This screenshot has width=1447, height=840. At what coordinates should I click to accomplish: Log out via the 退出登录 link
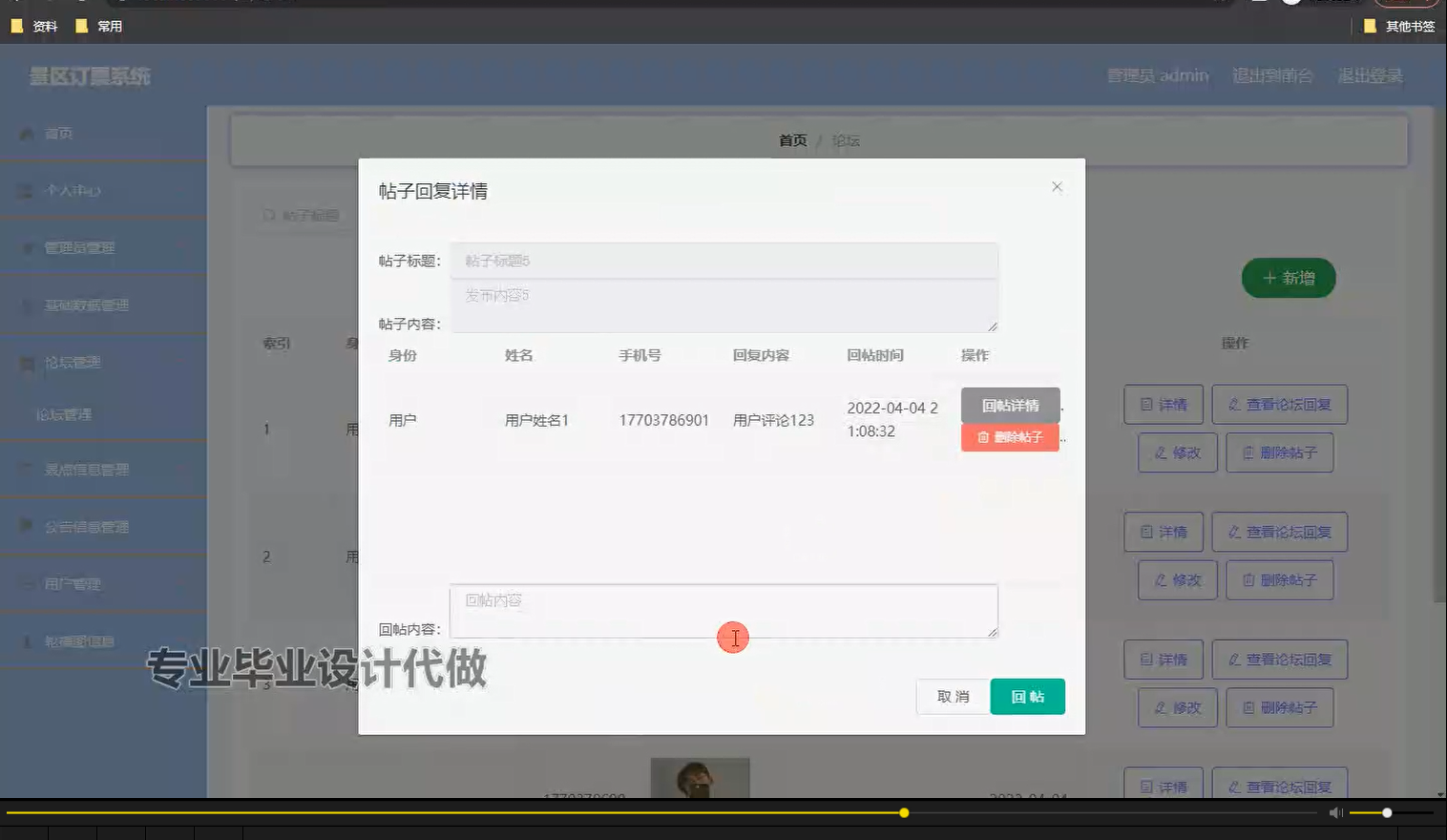coord(1370,76)
